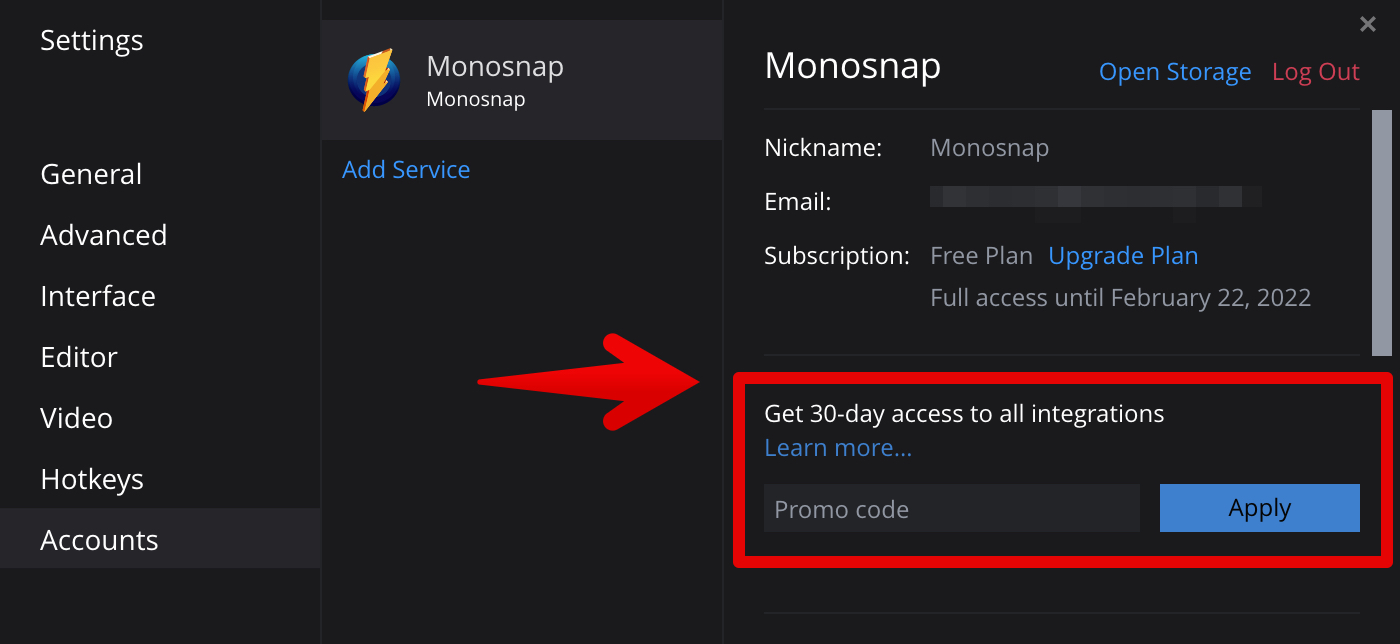Open the Learn more... link

(838, 448)
